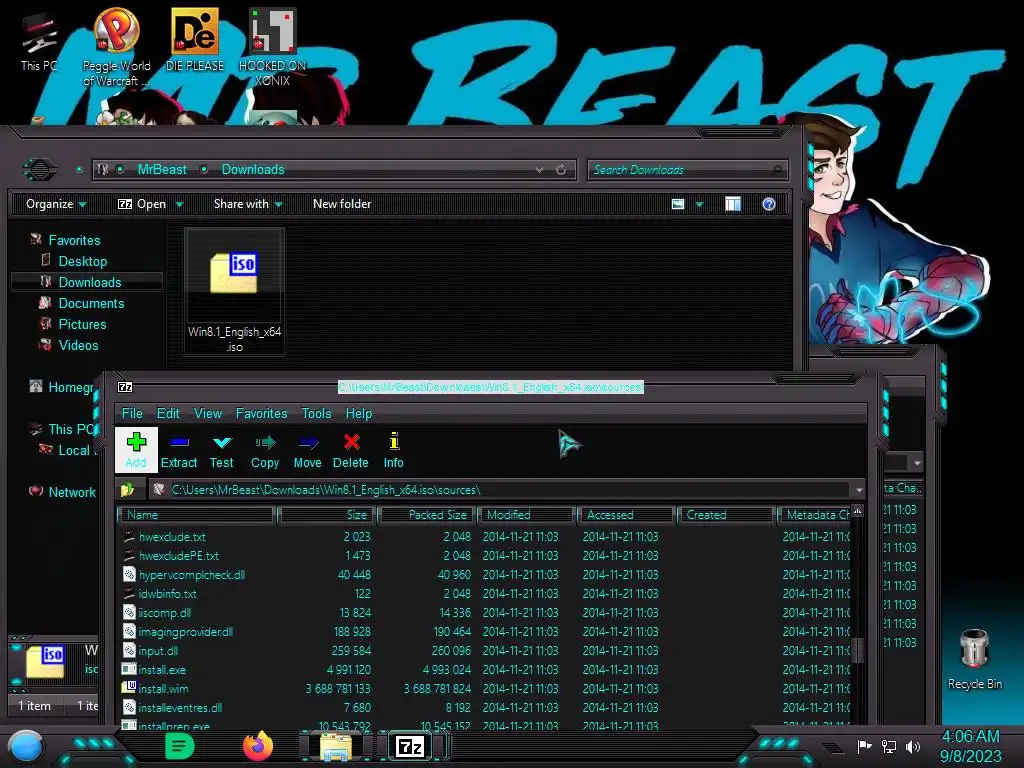Select hypervcomplcheck.dll in 7-Zip list
The width and height of the screenshot is (1024, 768).
[x=191, y=575]
